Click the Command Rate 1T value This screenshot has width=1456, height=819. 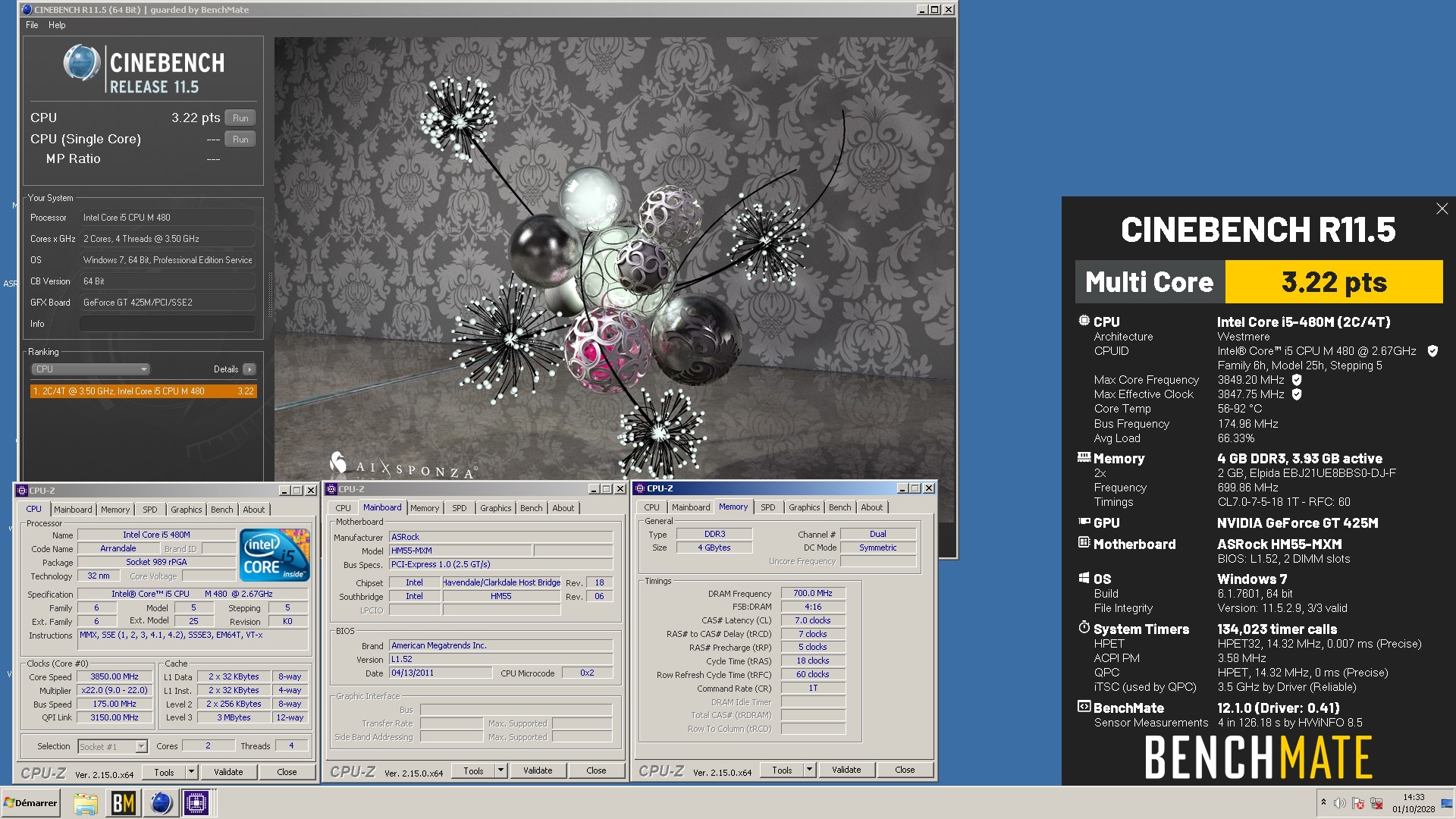(813, 688)
